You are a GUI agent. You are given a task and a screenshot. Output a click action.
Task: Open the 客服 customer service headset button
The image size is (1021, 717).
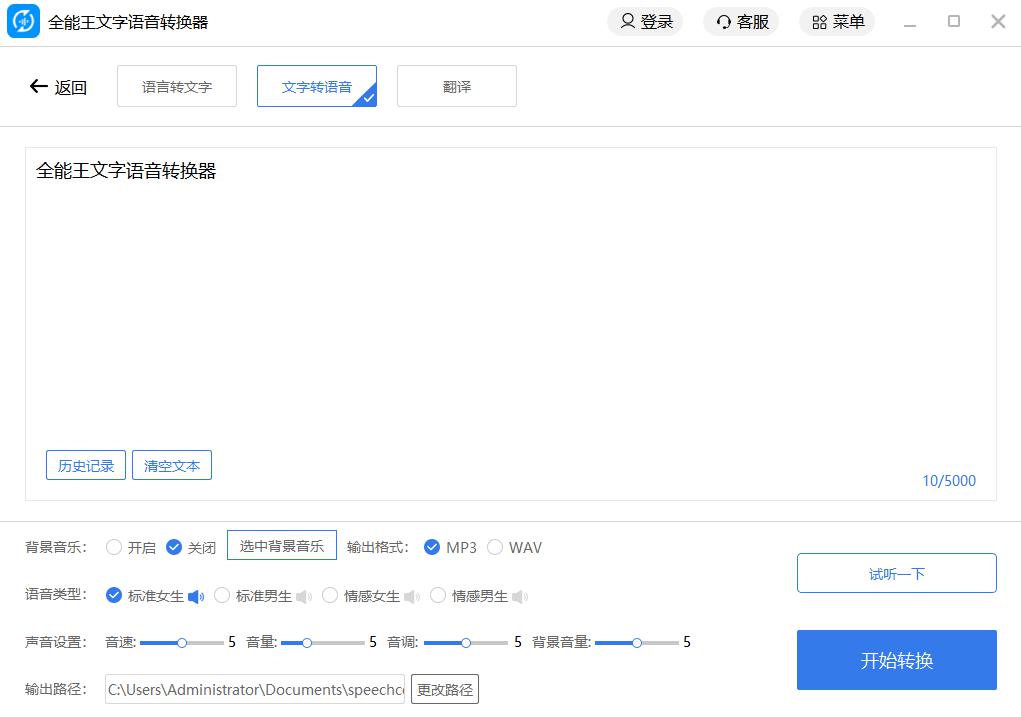tap(742, 22)
